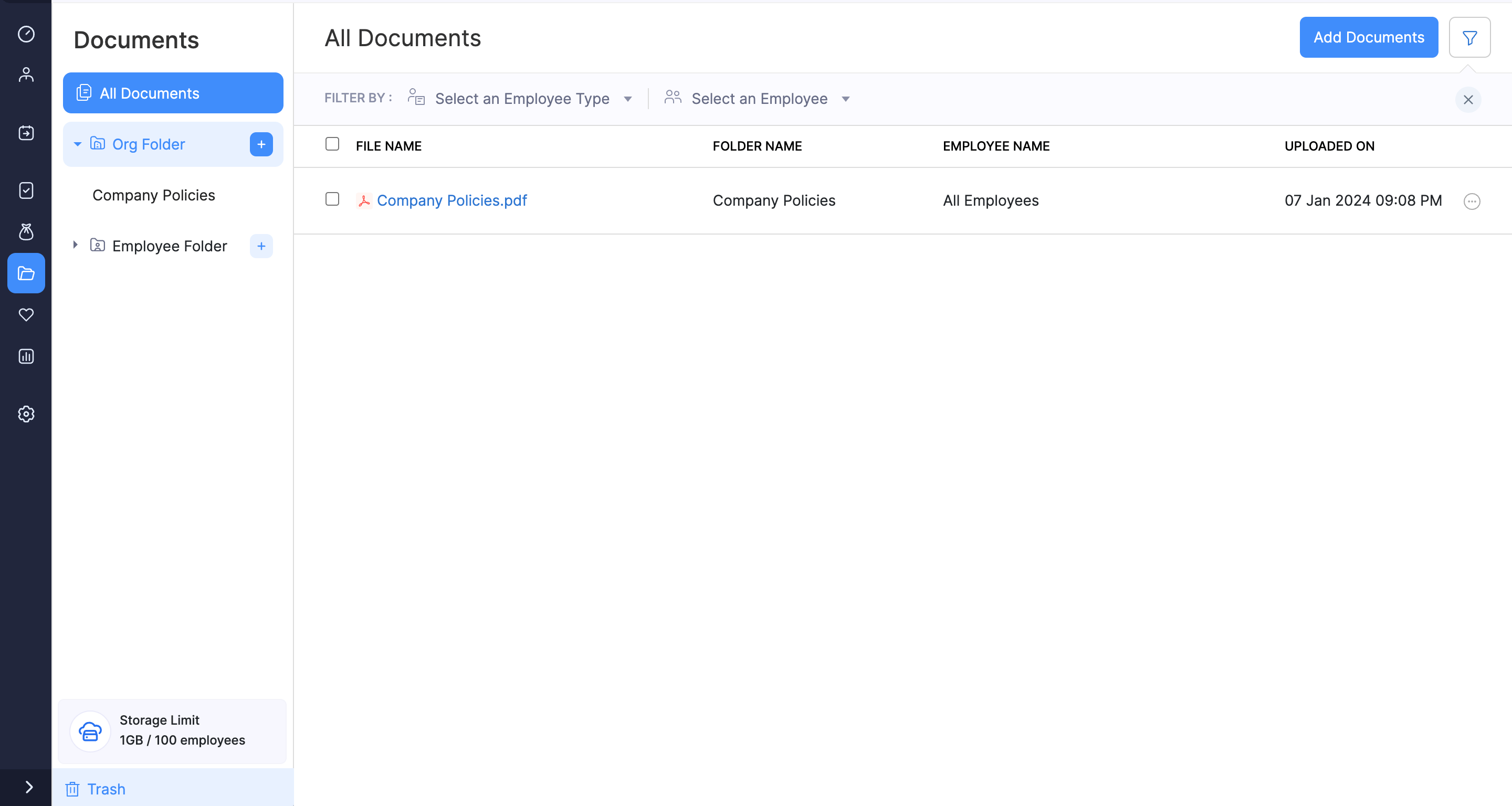Switch to All Documents in left panel
Image resolution: width=1512 pixels, height=806 pixels.
(149, 93)
